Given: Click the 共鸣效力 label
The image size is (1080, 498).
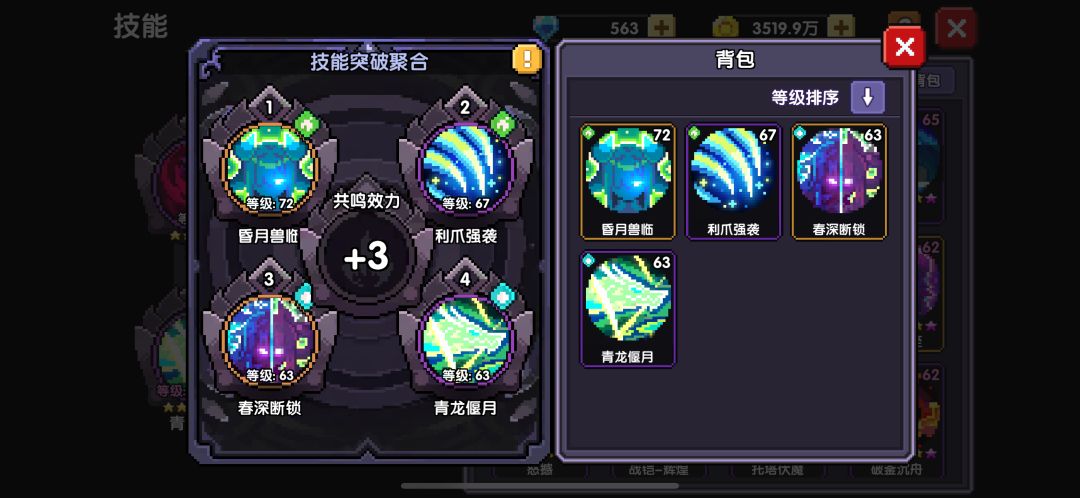Looking at the screenshot, I should point(366,201).
